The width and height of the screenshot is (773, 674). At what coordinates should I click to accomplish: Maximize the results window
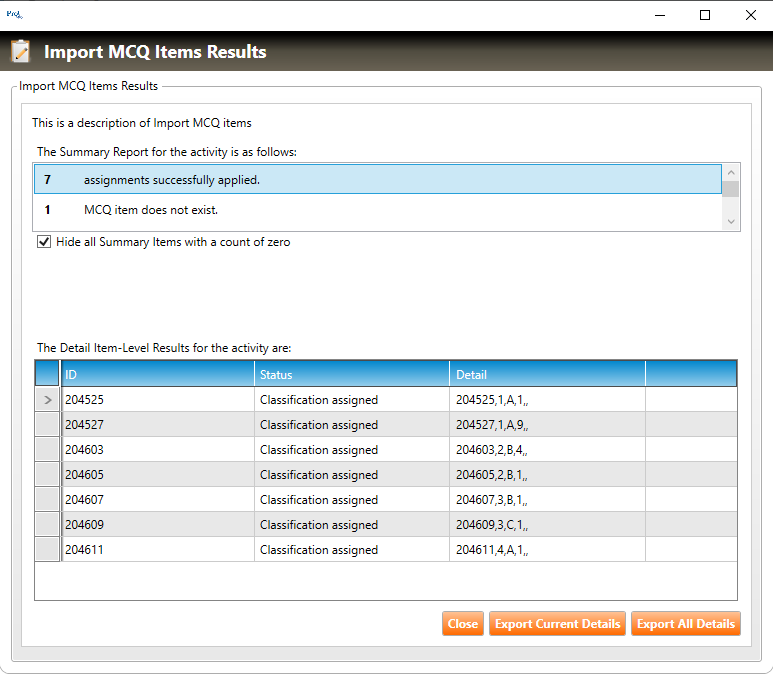tap(705, 15)
